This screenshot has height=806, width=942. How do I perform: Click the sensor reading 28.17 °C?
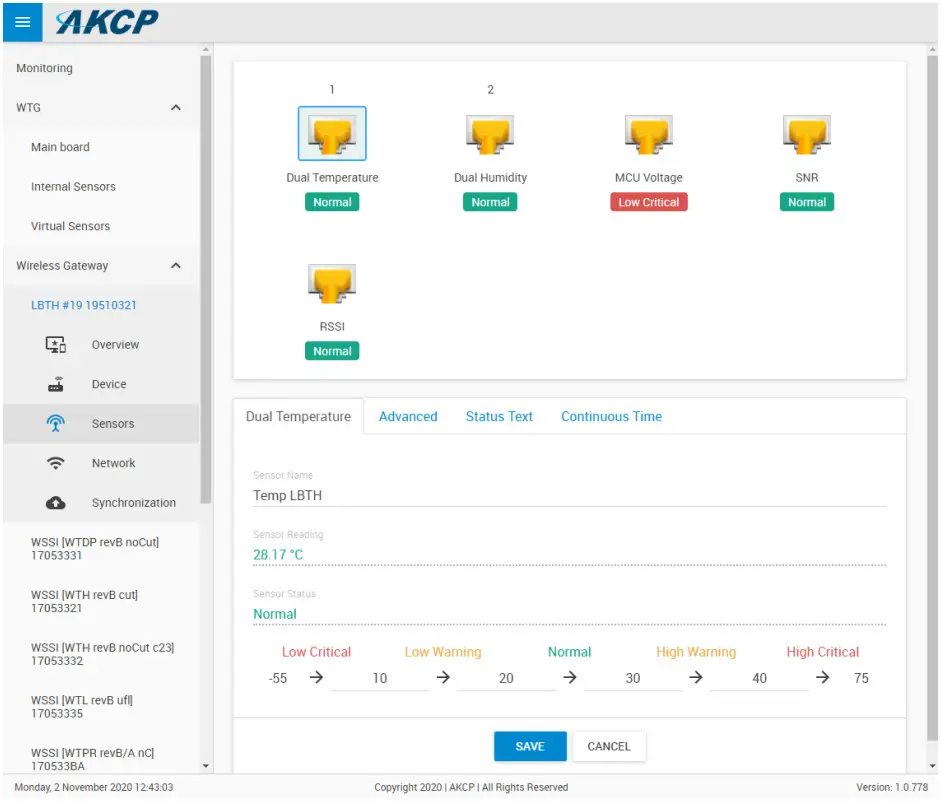point(278,554)
